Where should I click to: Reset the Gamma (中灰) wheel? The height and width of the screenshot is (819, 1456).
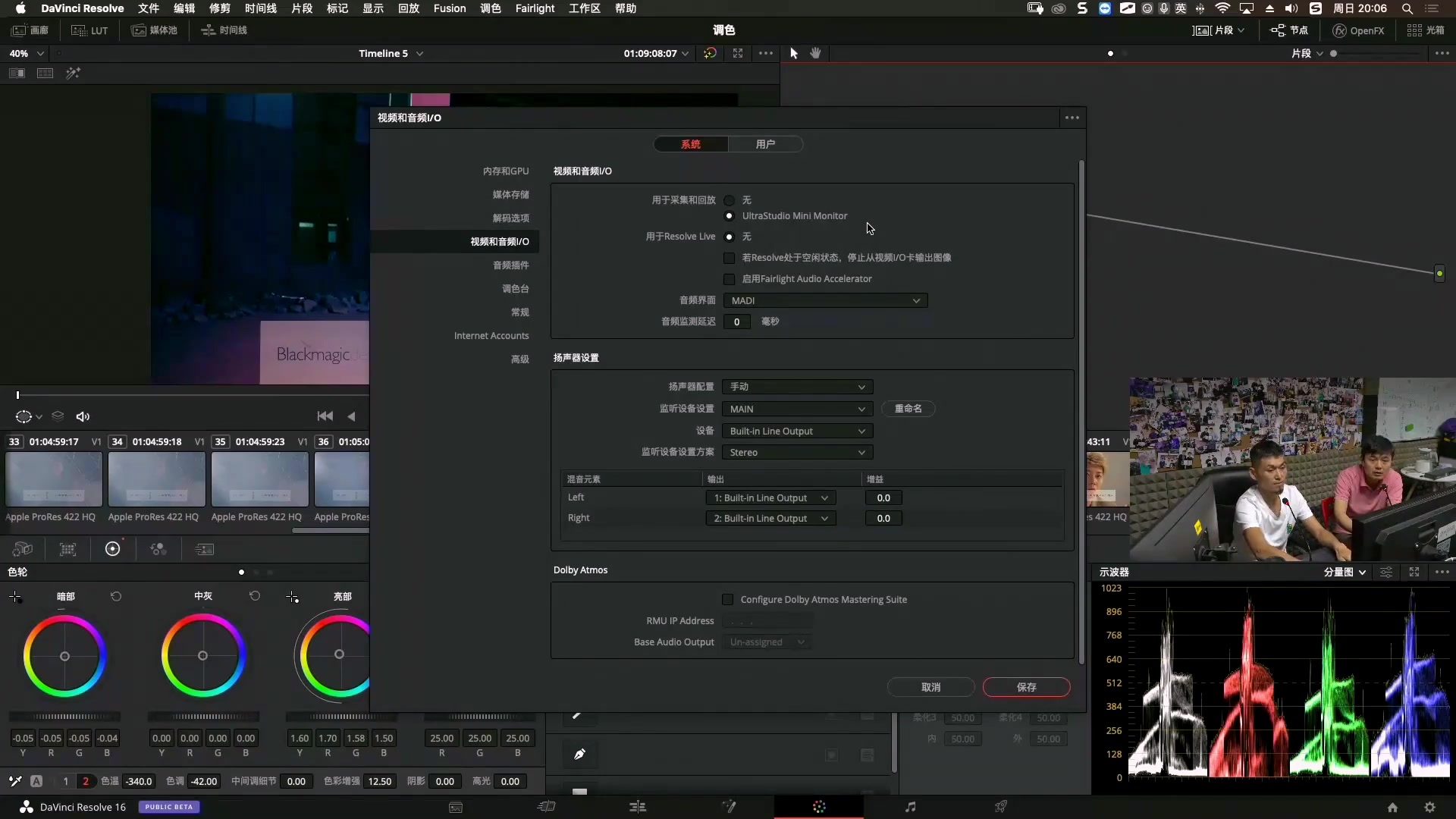pos(255,596)
